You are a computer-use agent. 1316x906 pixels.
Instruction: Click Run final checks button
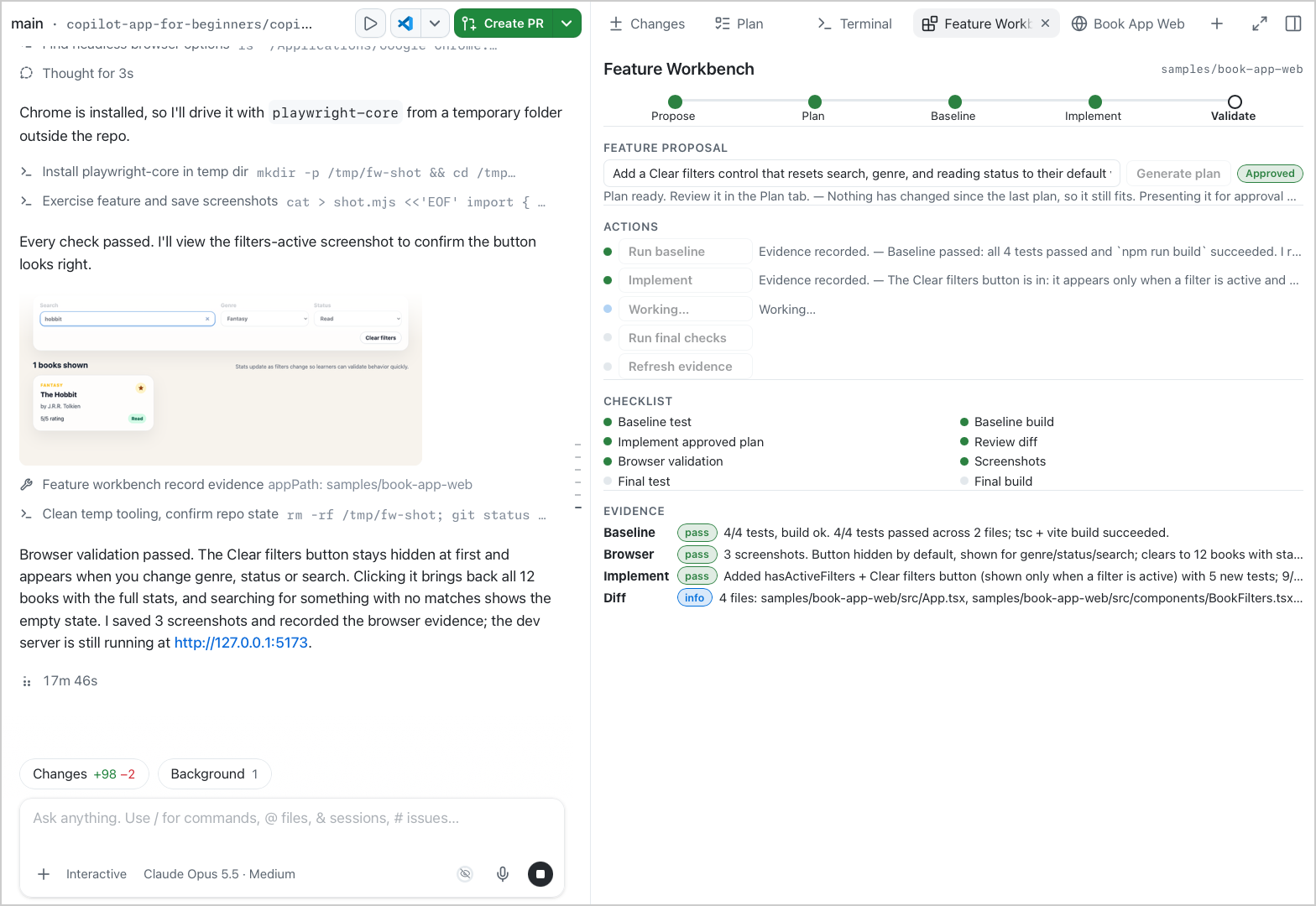point(686,338)
